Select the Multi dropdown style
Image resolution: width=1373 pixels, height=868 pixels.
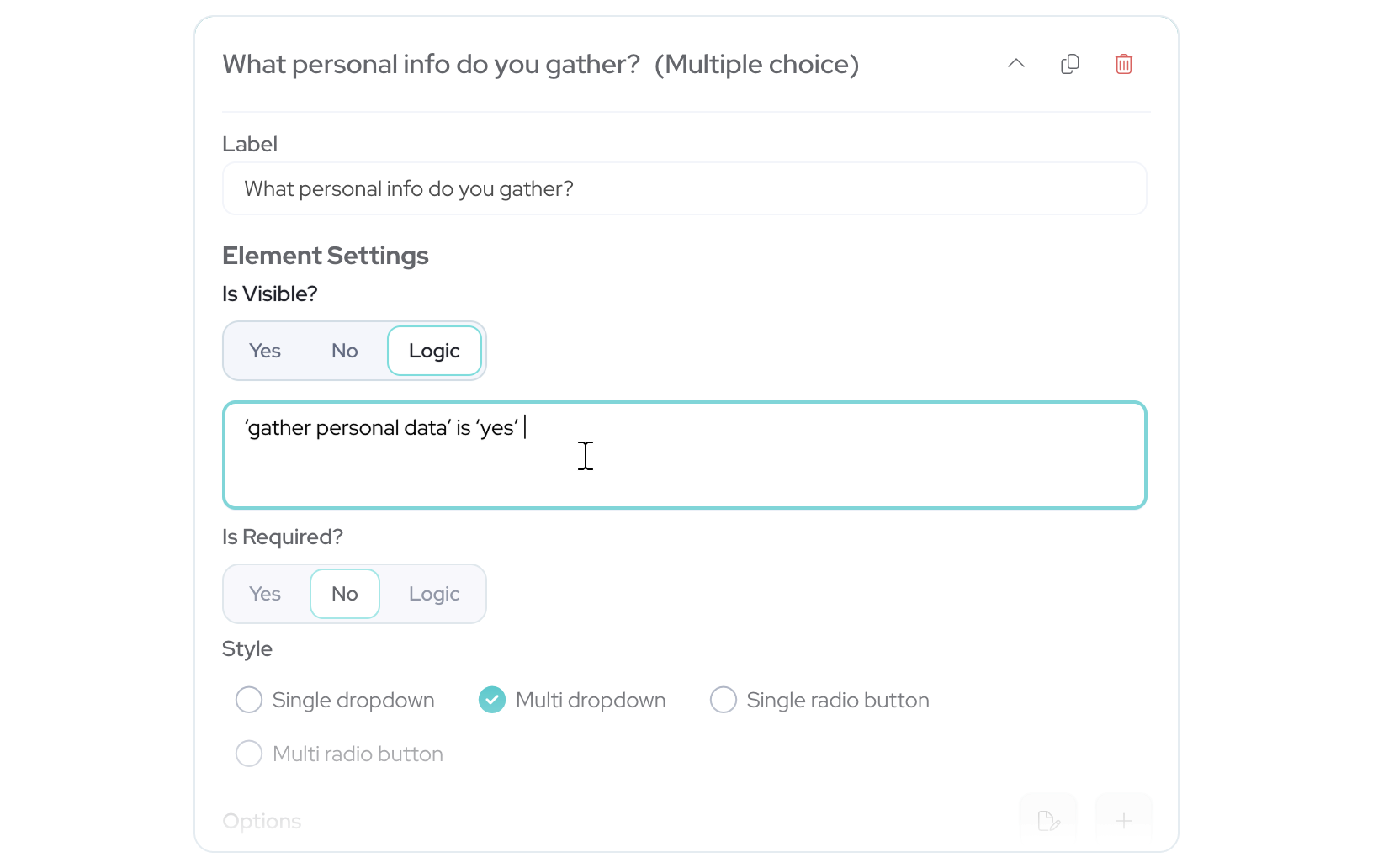point(572,700)
